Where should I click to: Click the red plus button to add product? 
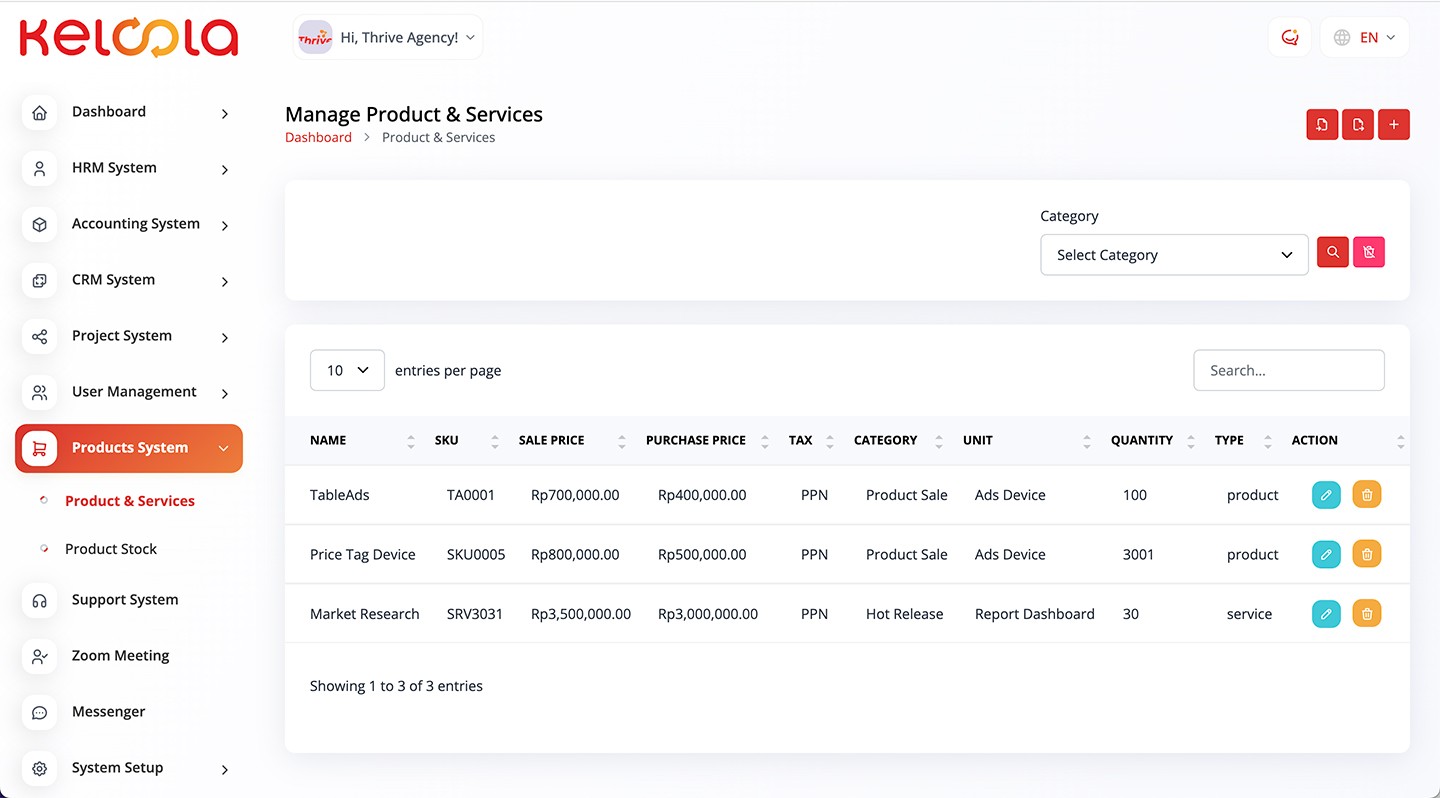pyautogui.click(x=1394, y=125)
